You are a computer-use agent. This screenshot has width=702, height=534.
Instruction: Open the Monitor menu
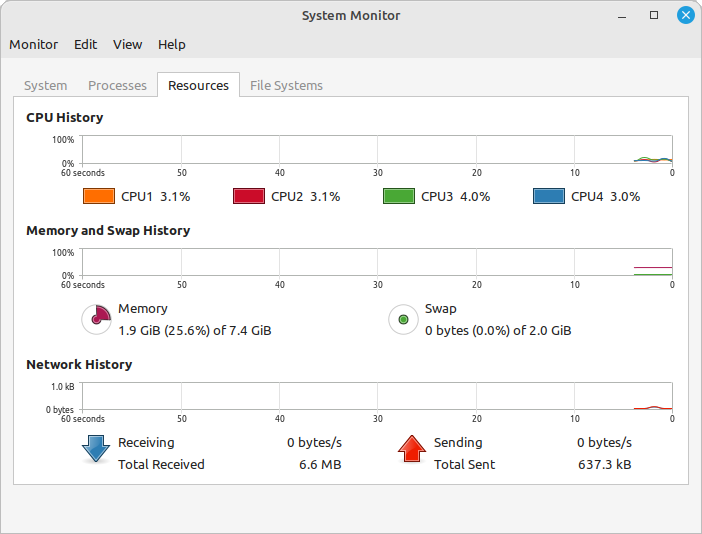[x=34, y=44]
